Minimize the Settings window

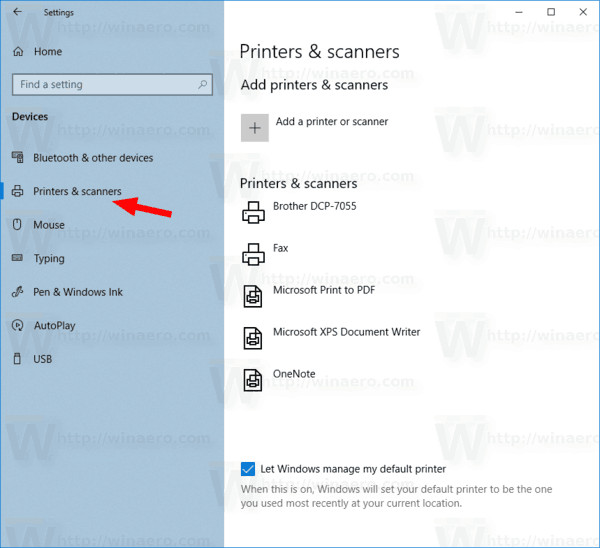point(519,12)
